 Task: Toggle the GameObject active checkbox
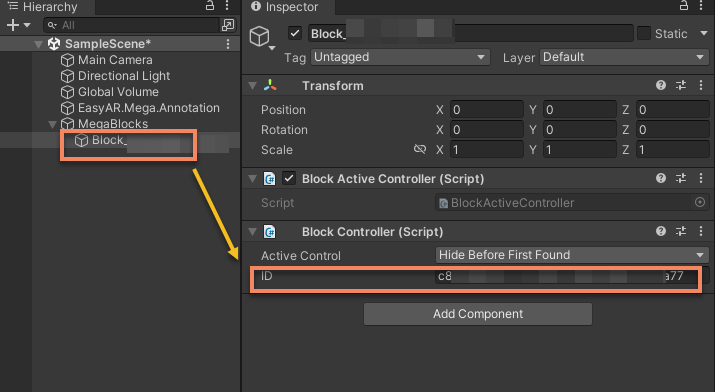(x=295, y=33)
